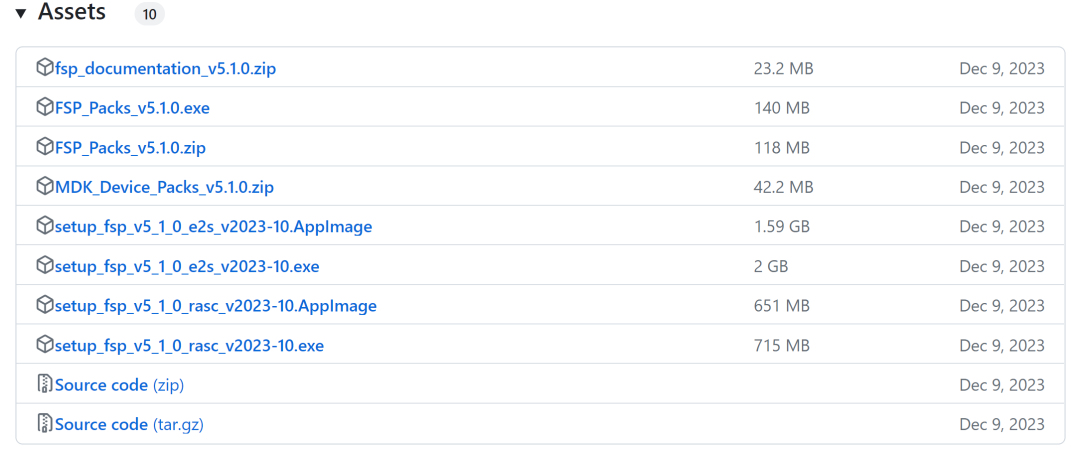Download setup_fsp_v5_1_0_e2s_v2023-10.AppImage

click(213, 227)
